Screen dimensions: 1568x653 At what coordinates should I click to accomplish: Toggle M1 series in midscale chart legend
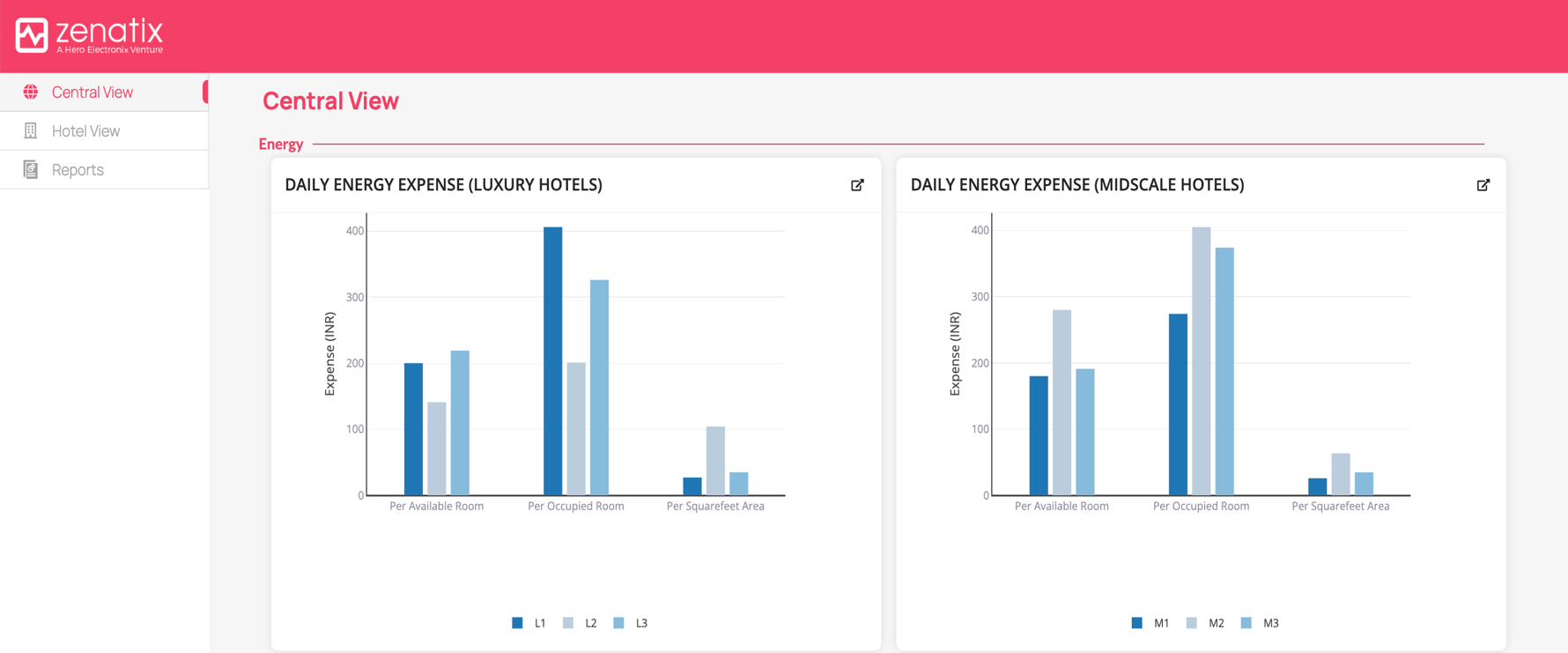[1150, 623]
